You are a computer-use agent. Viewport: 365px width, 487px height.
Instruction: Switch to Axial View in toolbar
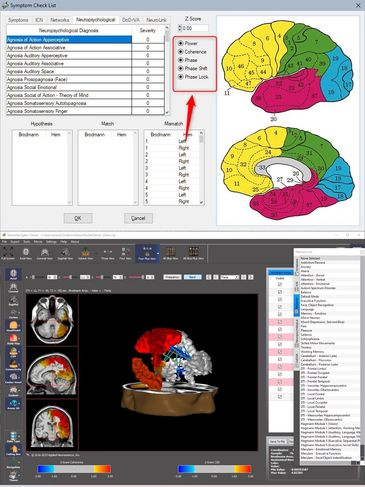pyautogui.click(x=26, y=253)
